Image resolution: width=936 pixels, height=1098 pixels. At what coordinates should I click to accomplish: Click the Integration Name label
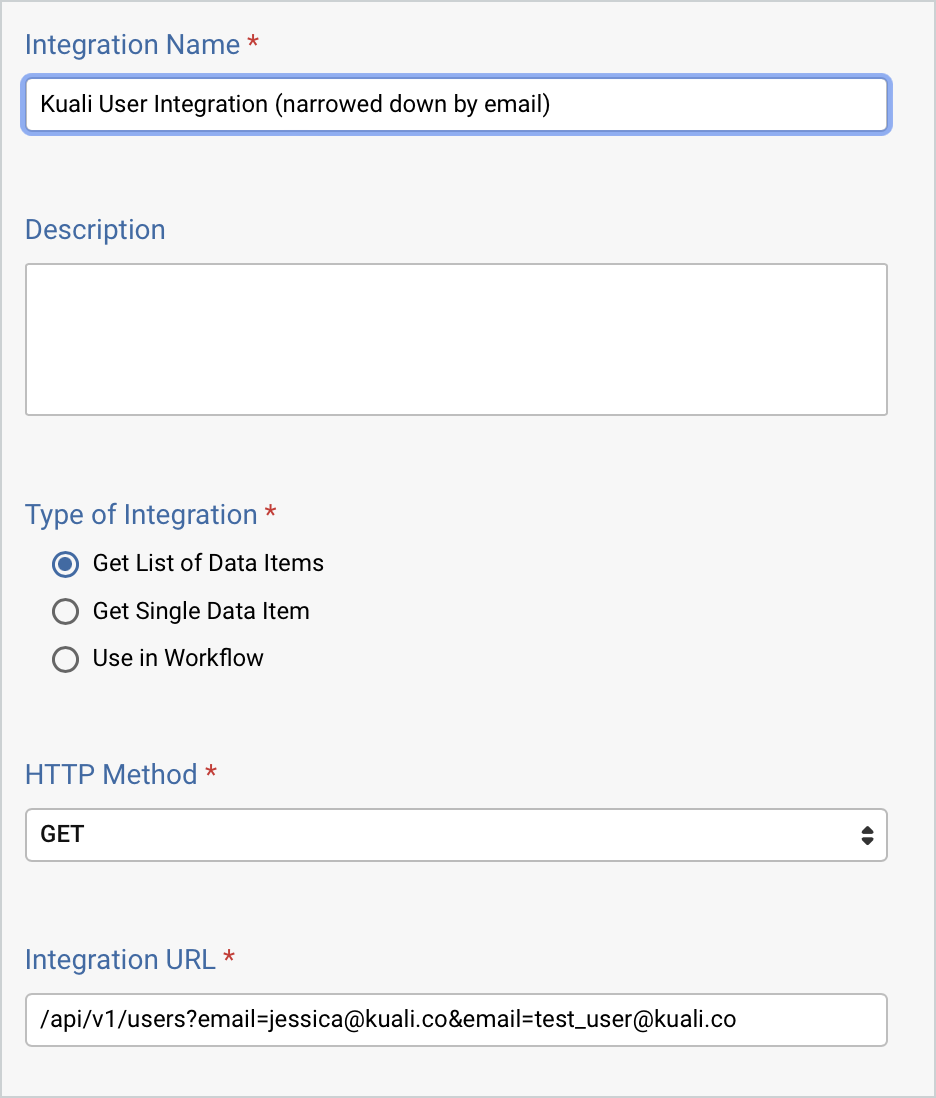click(133, 45)
